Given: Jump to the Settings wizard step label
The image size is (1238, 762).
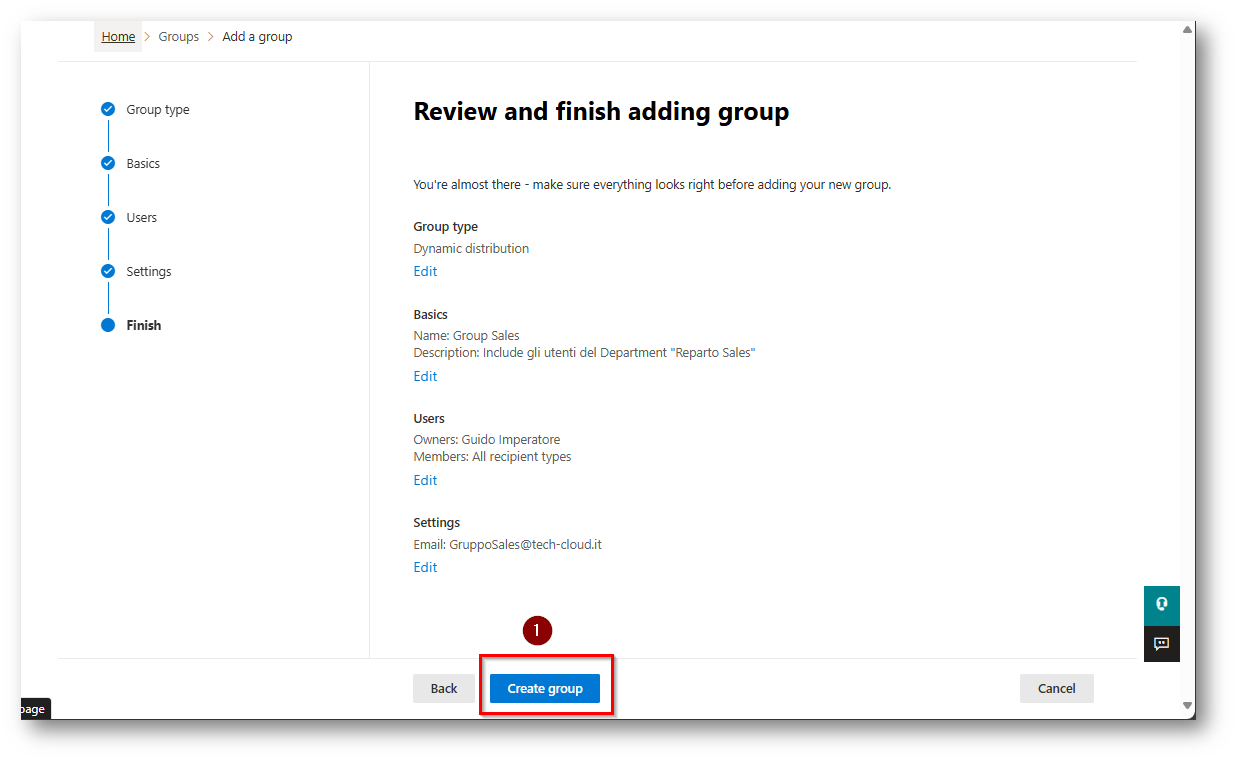Looking at the screenshot, I should click(x=149, y=272).
